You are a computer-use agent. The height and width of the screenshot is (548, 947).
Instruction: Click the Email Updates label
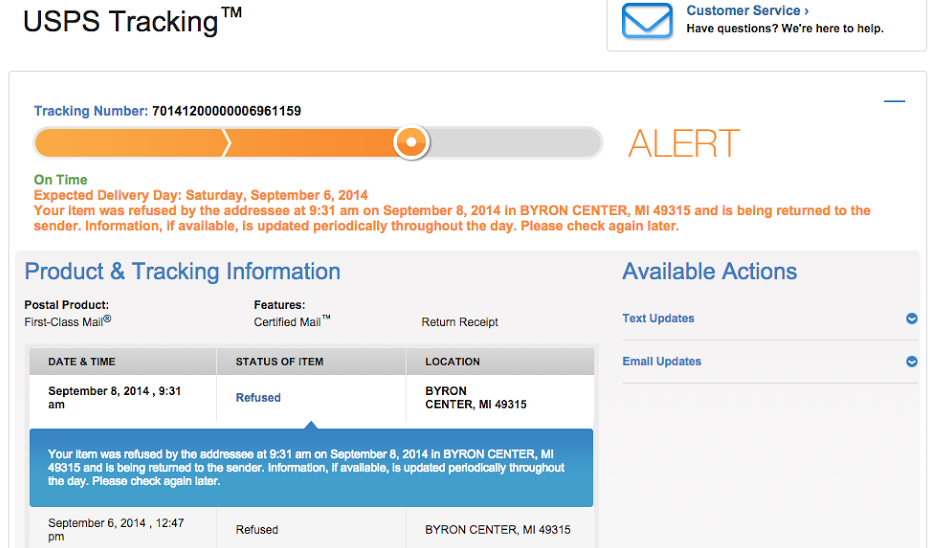click(661, 362)
